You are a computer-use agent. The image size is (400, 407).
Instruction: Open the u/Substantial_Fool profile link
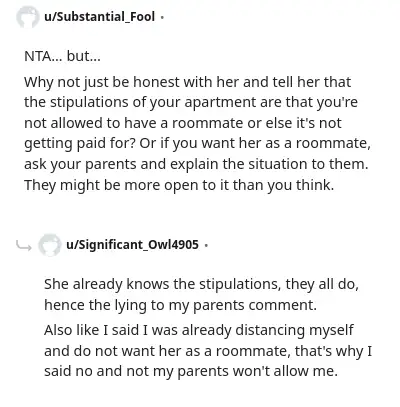coord(99,16)
